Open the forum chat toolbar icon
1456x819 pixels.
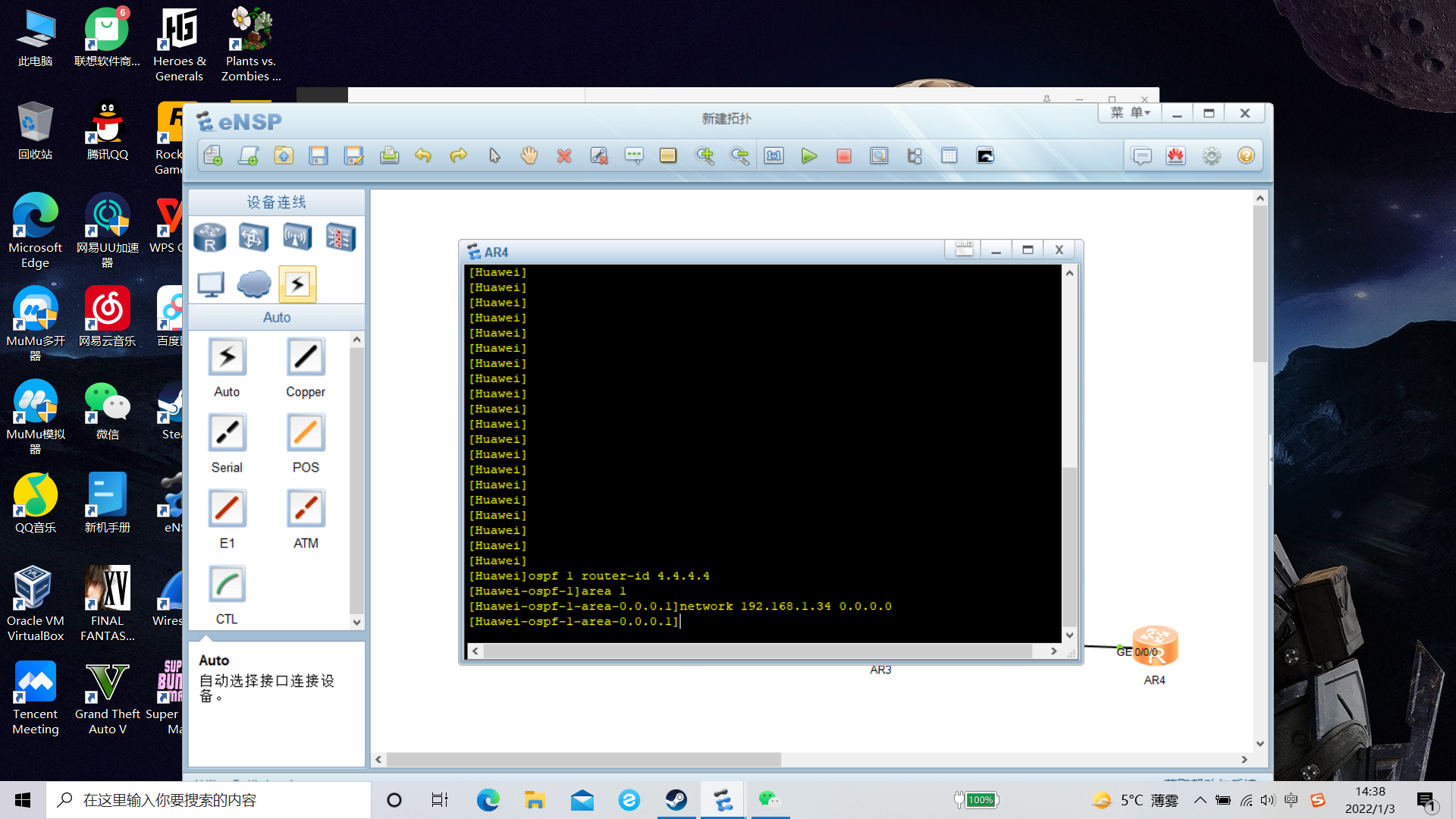pyautogui.click(x=1141, y=155)
